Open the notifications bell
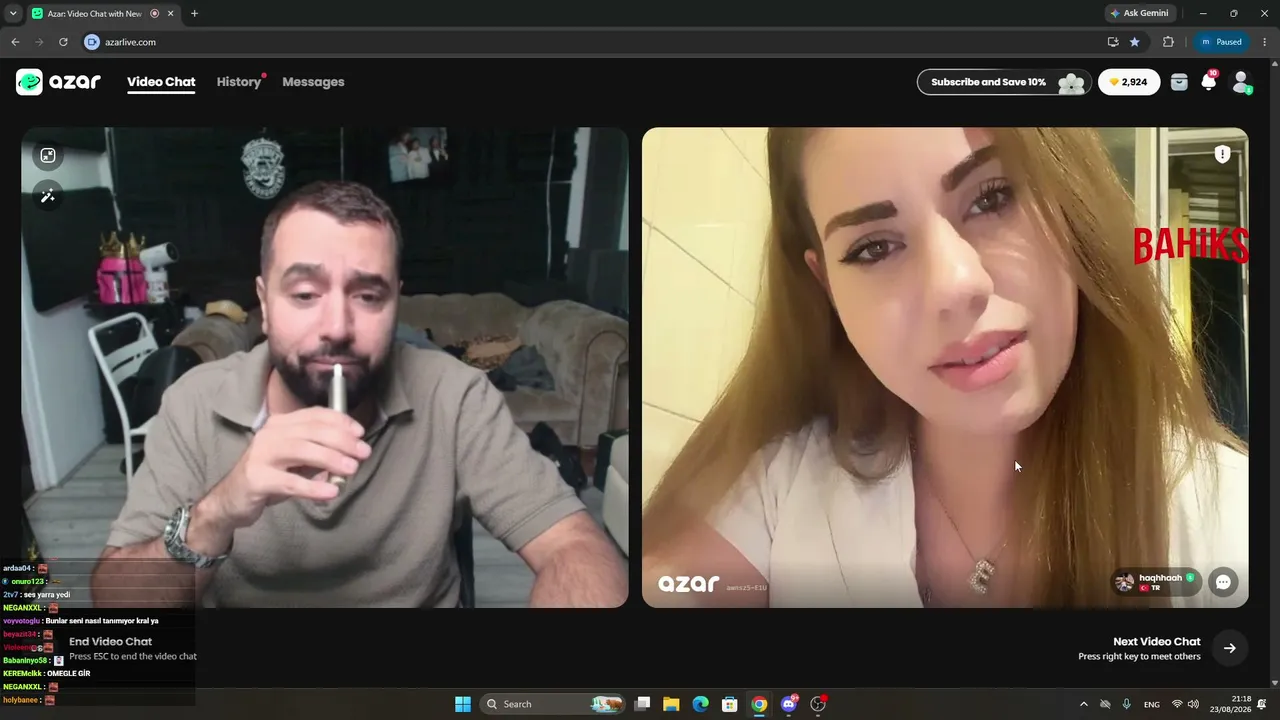Viewport: 1280px width, 720px height. (x=1209, y=82)
